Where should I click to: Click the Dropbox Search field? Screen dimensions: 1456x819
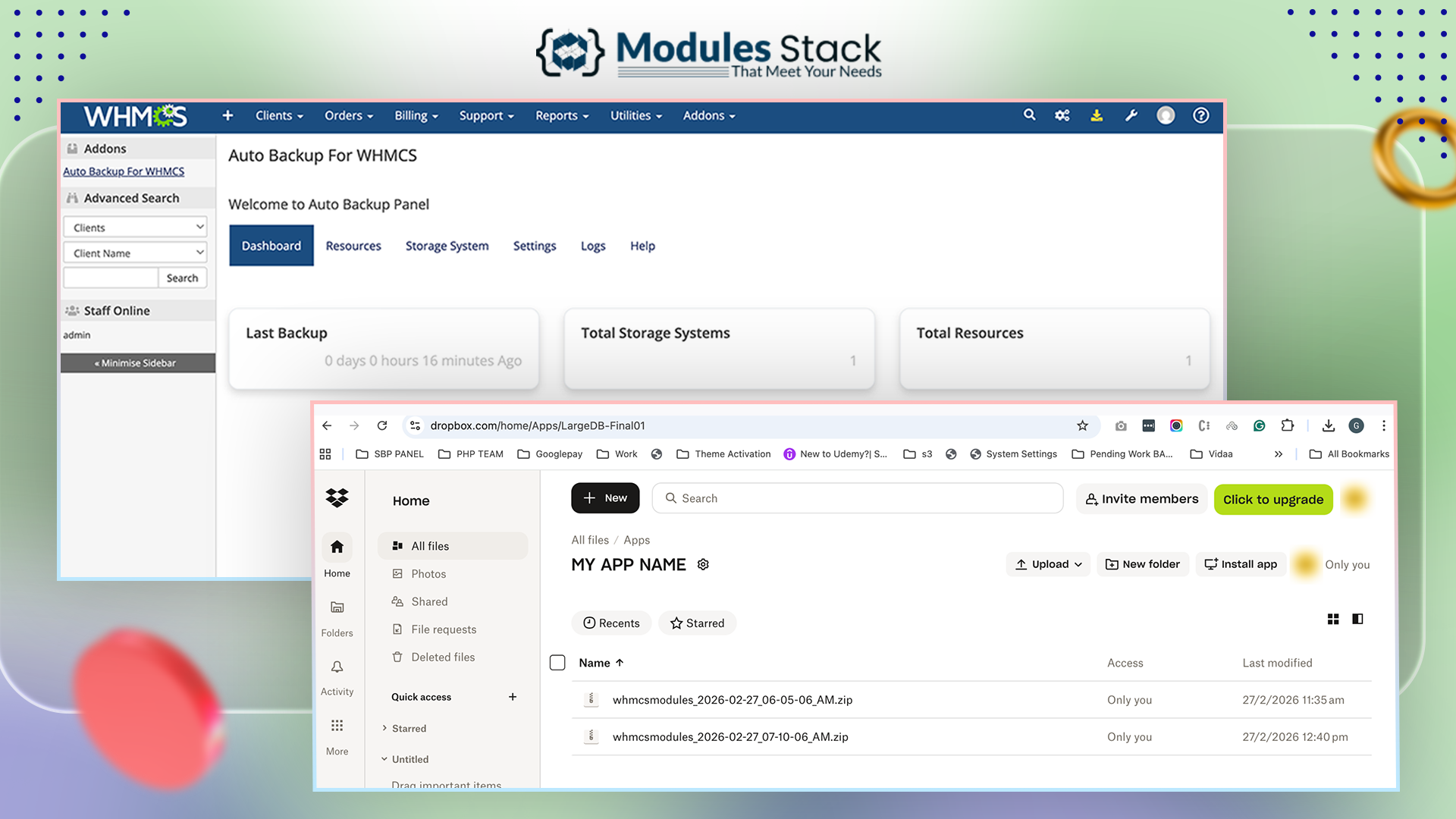[x=857, y=498]
